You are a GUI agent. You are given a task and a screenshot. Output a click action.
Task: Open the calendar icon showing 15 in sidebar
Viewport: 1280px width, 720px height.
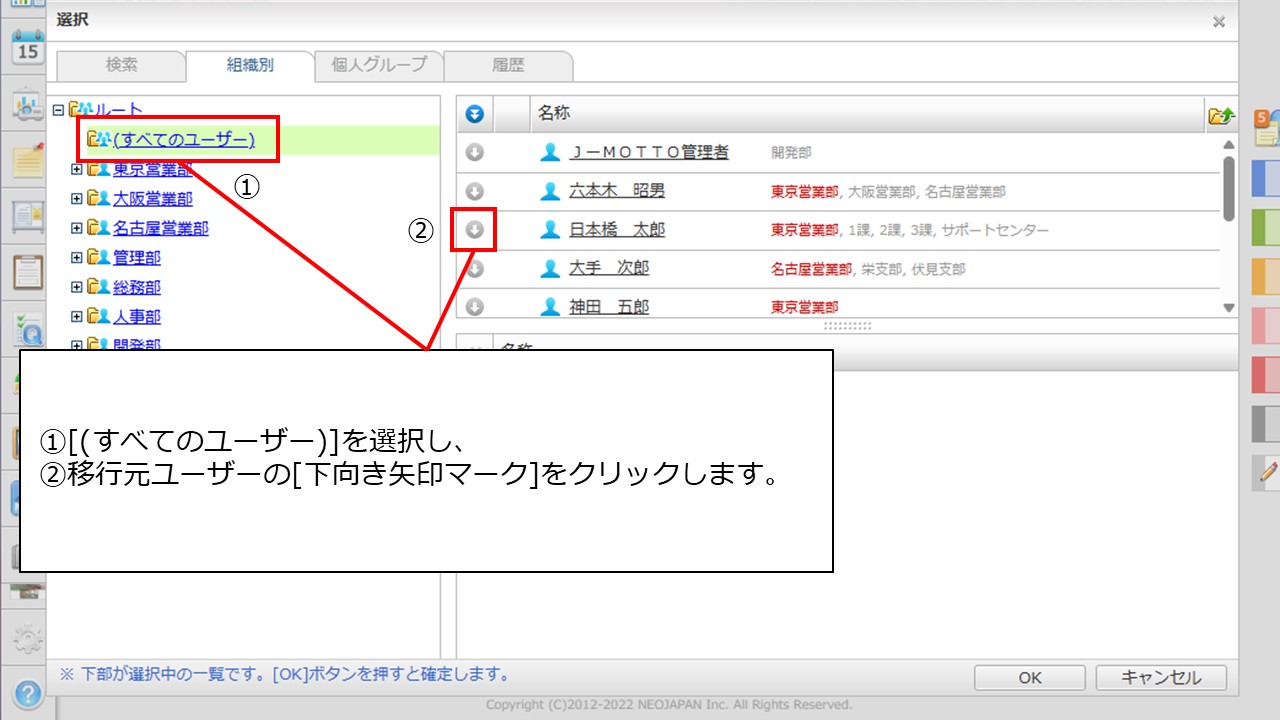[x=28, y=48]
